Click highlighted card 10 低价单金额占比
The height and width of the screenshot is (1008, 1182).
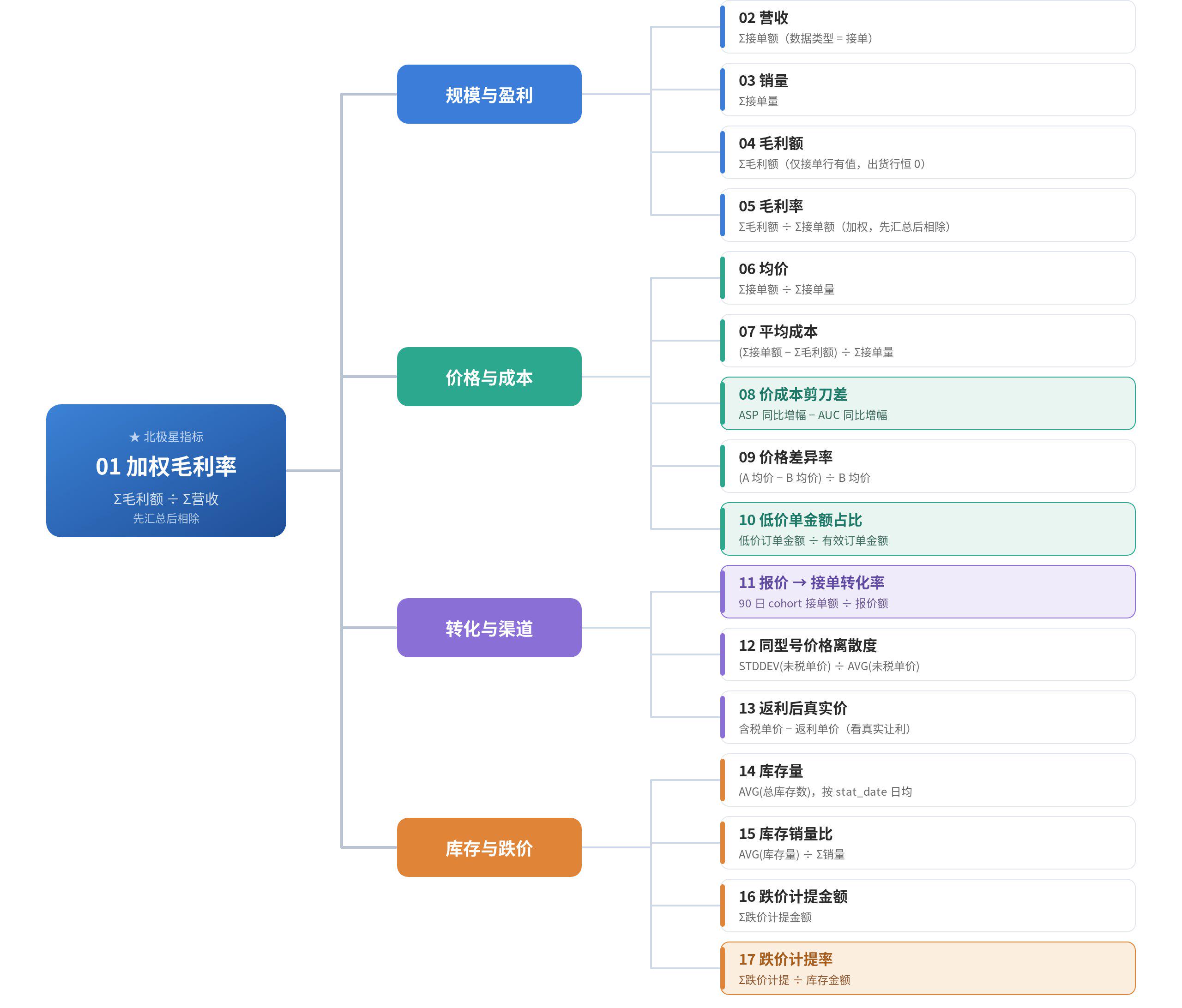pyautogui.click(x=928, y=528)
